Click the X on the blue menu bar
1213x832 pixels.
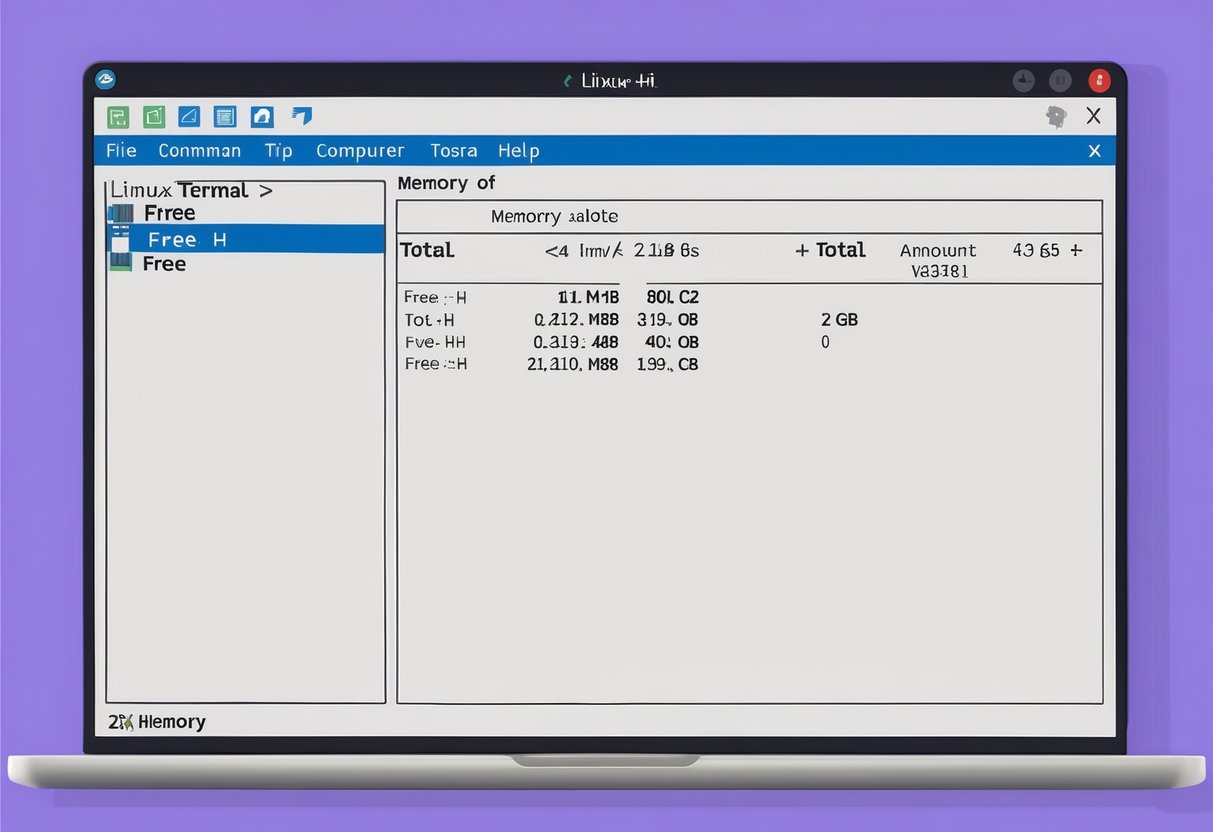(1094, 150)
